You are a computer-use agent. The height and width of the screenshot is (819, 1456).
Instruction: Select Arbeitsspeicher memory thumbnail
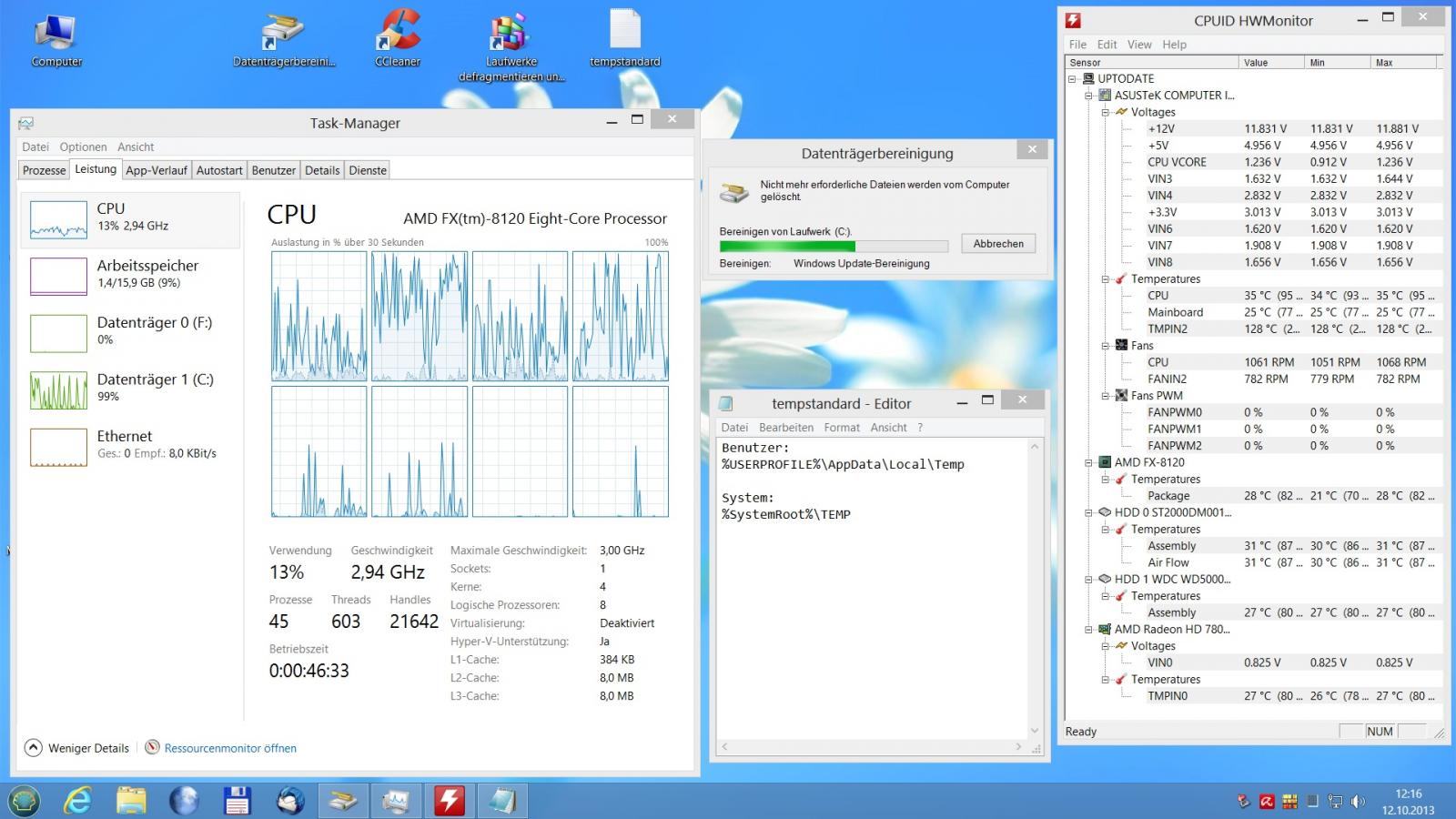58,277
